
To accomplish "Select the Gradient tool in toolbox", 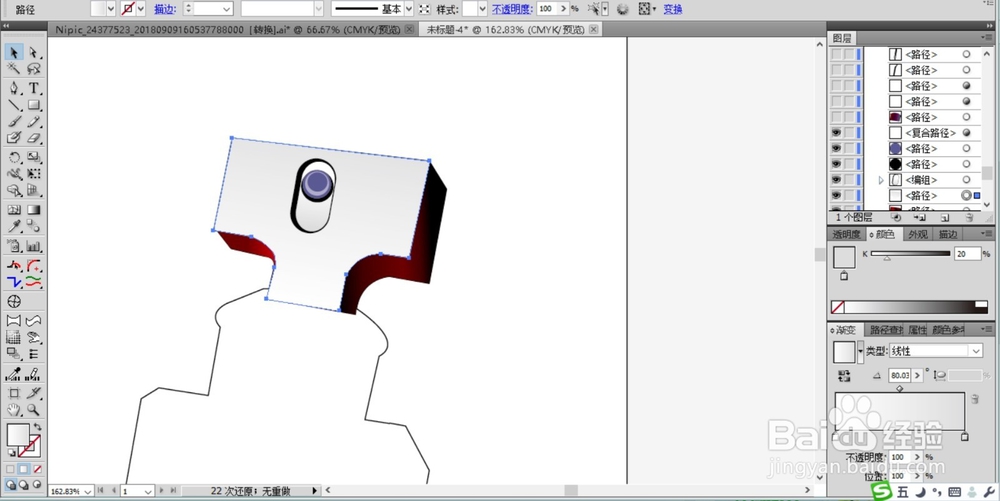I will (33, 209).
